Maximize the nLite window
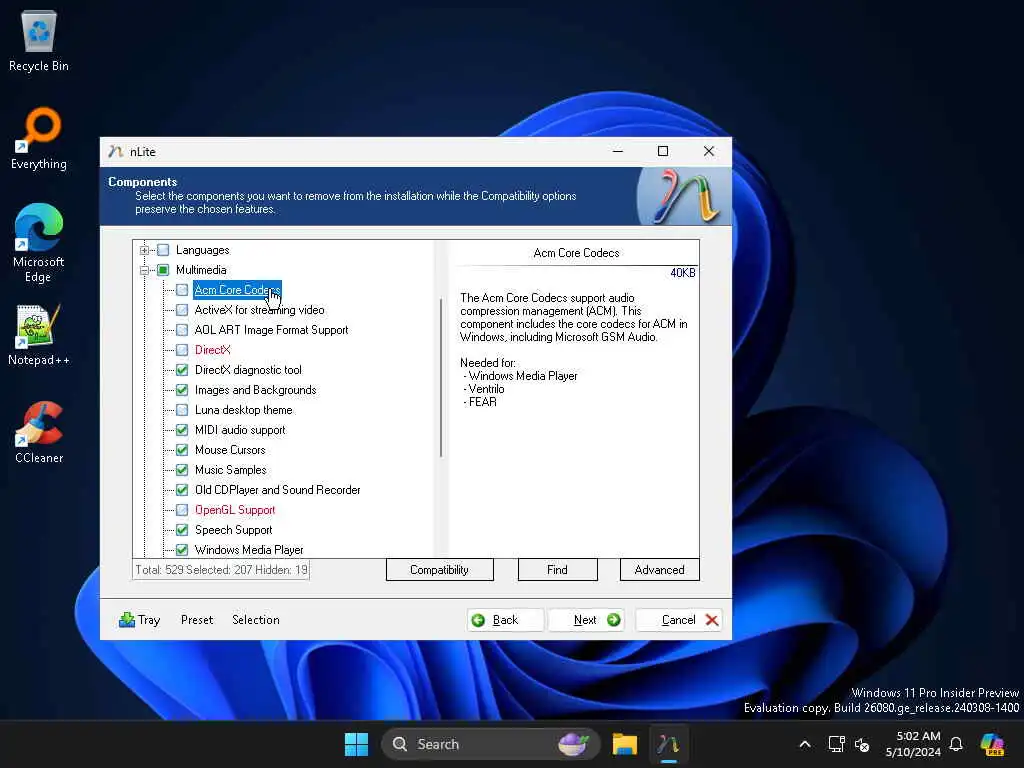 pyautogui.click(x=663, y=152)
